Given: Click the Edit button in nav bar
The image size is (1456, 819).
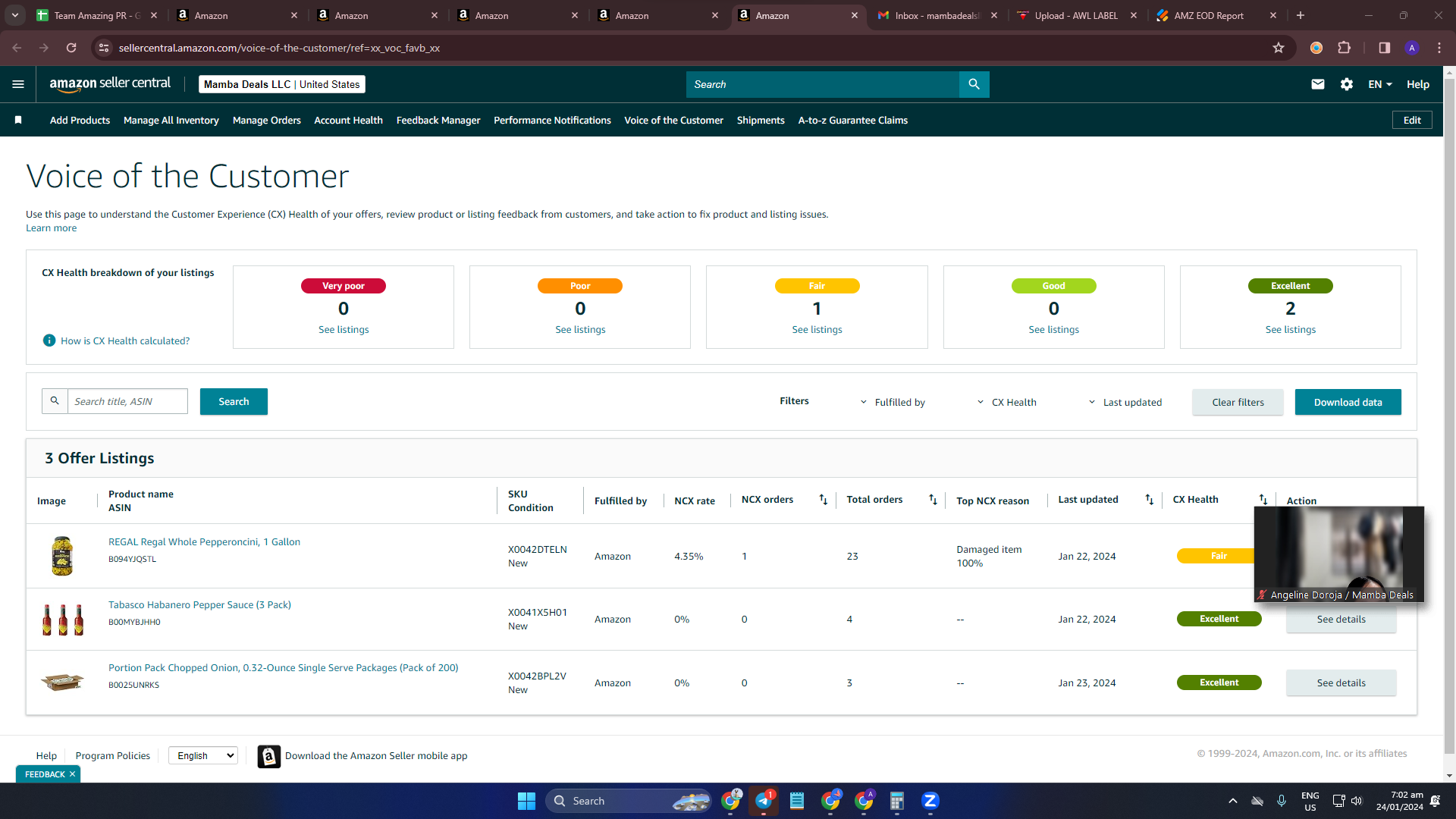Looking at the screenshot, I should [1412, 120].
